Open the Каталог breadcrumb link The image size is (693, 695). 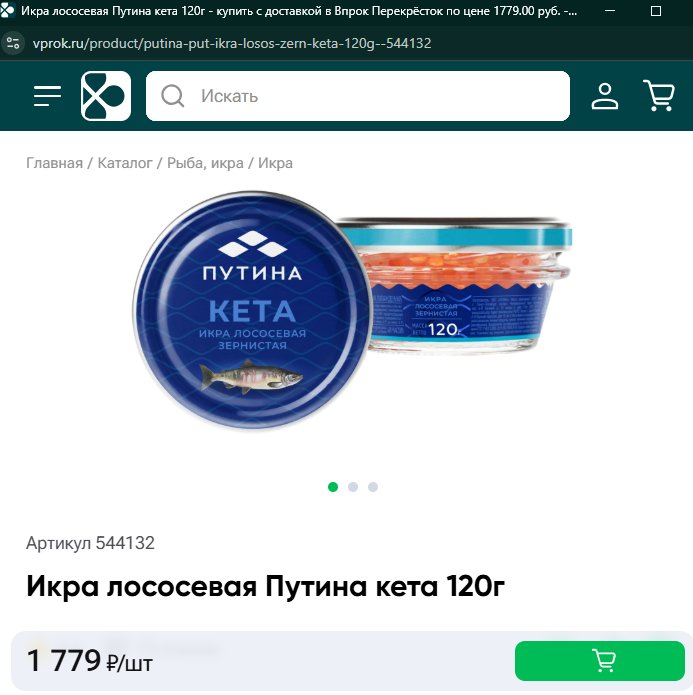click(125, 163)
